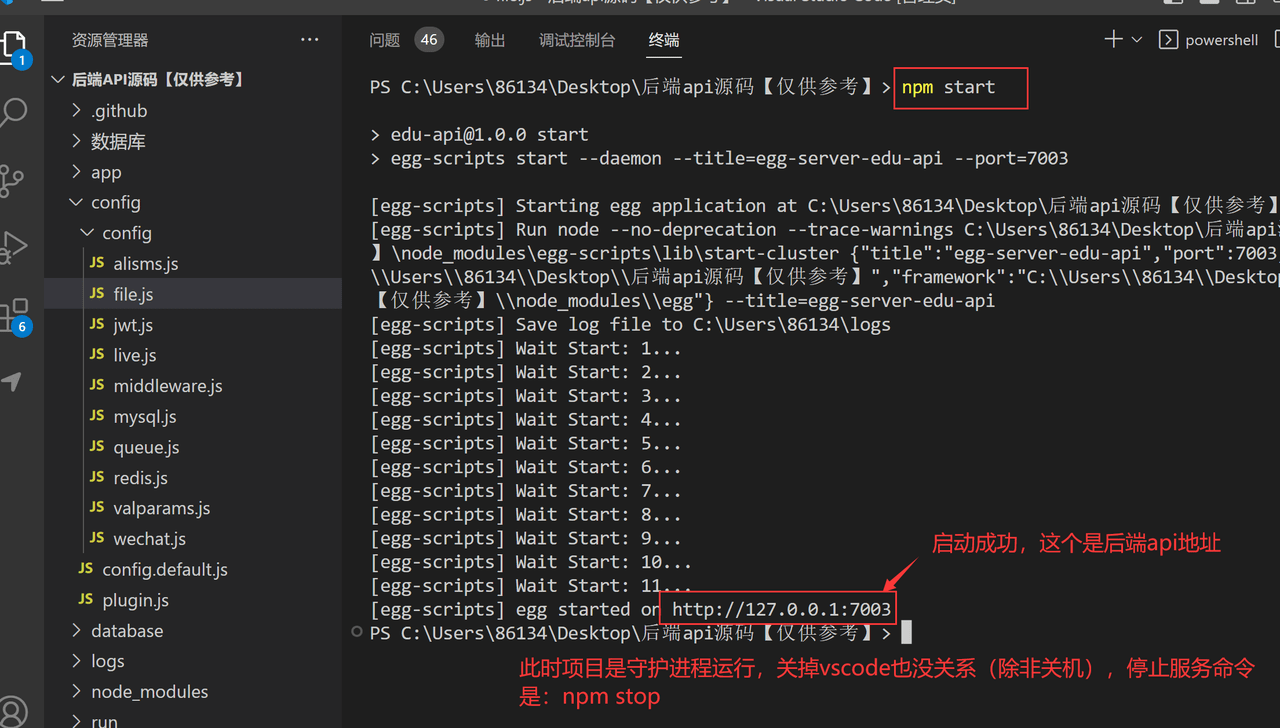The image size is (1280, 728).
Task: Click the http://127.0.0.1:7003 link in terminal
Action: click(x=781, y=609)
